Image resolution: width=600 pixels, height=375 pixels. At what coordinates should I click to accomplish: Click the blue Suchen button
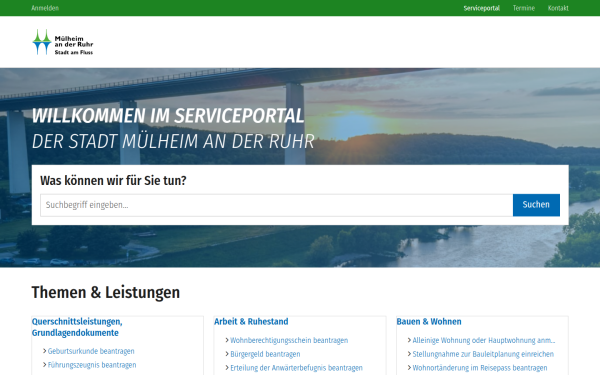[536, 205]
